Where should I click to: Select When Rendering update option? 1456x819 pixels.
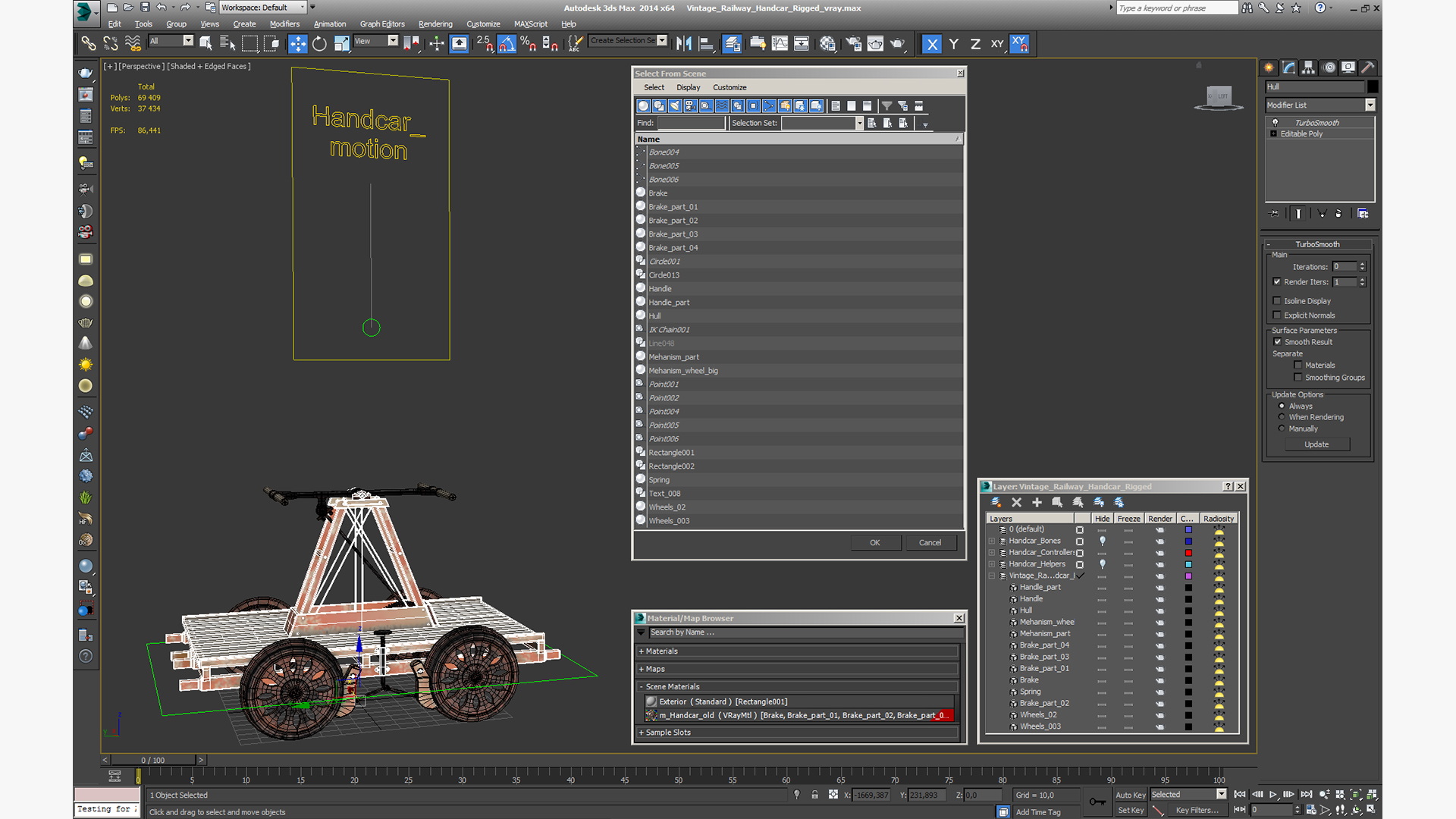[x=1282, y=417]
